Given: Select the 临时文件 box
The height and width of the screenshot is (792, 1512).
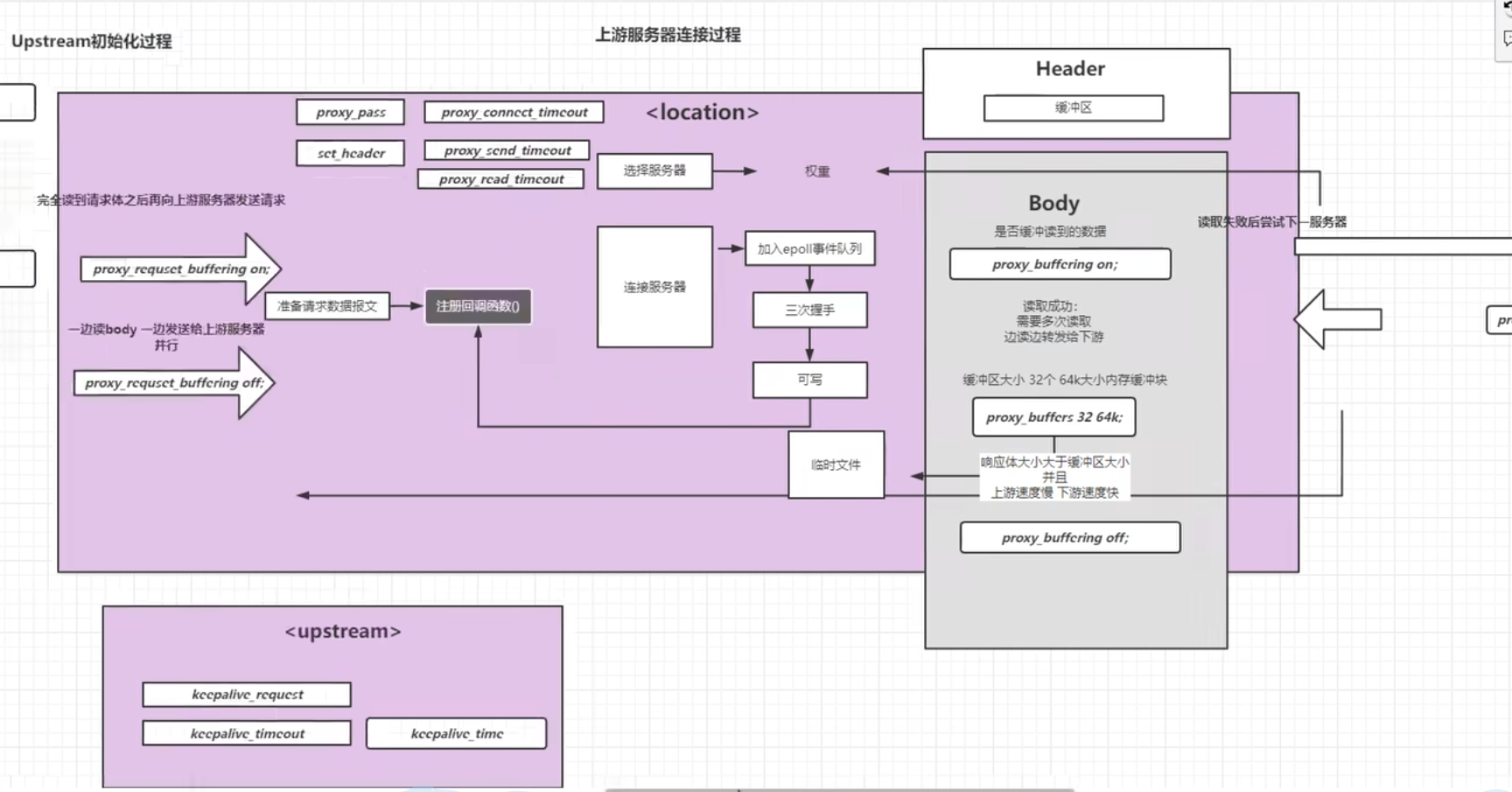Looking at the screenshot, I should coord(836,465).
